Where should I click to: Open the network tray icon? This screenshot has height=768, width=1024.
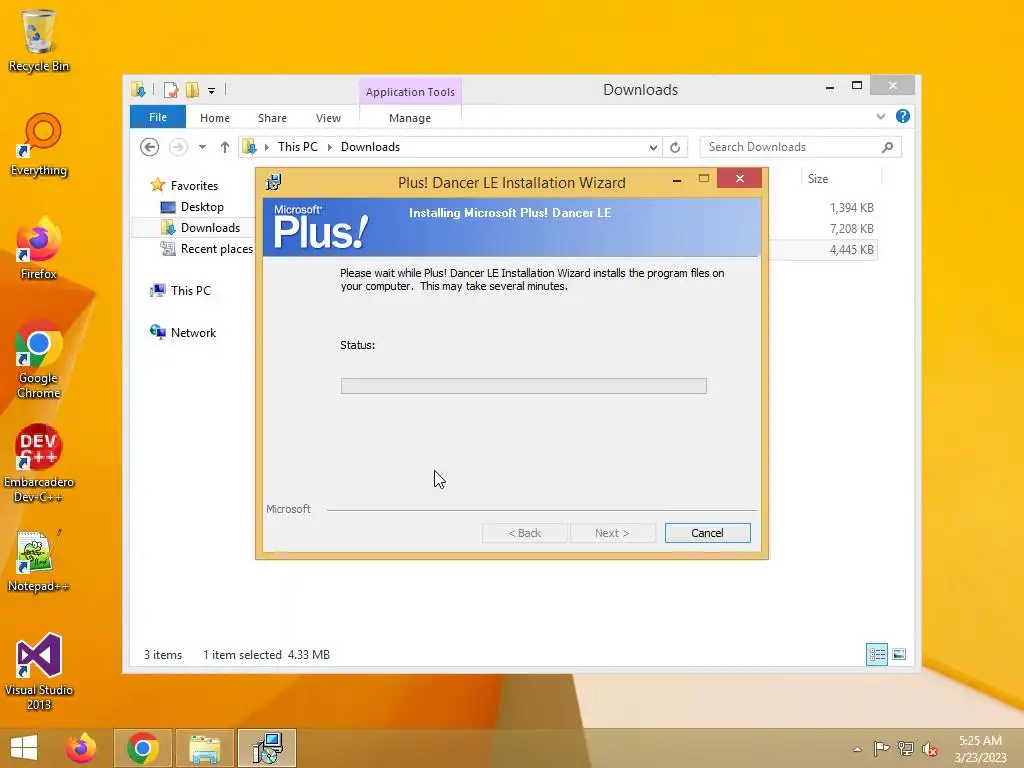coord(906,748)
